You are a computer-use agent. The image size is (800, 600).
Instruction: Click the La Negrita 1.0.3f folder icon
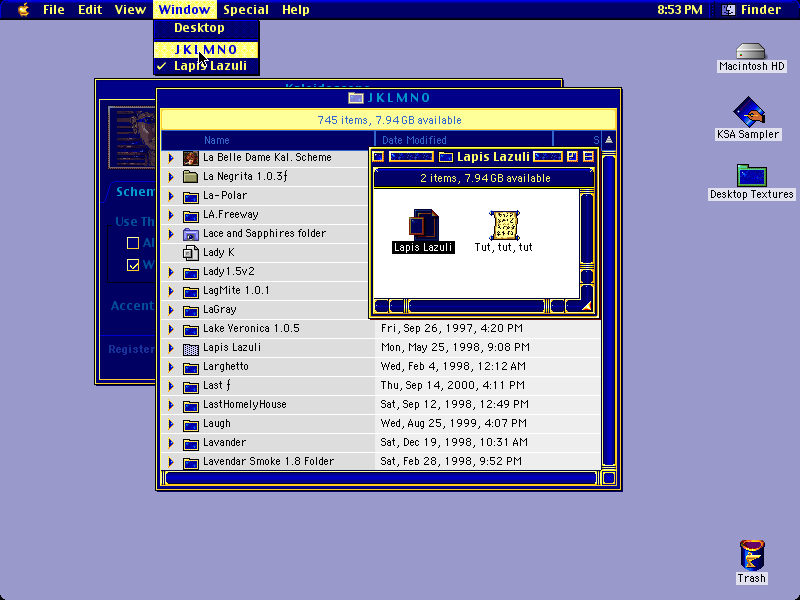coord(190,177)
